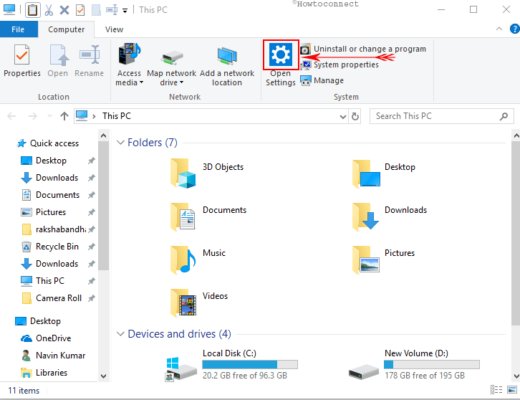Go up one level with Up arrow
520x400 pixels.
(64, 116)
